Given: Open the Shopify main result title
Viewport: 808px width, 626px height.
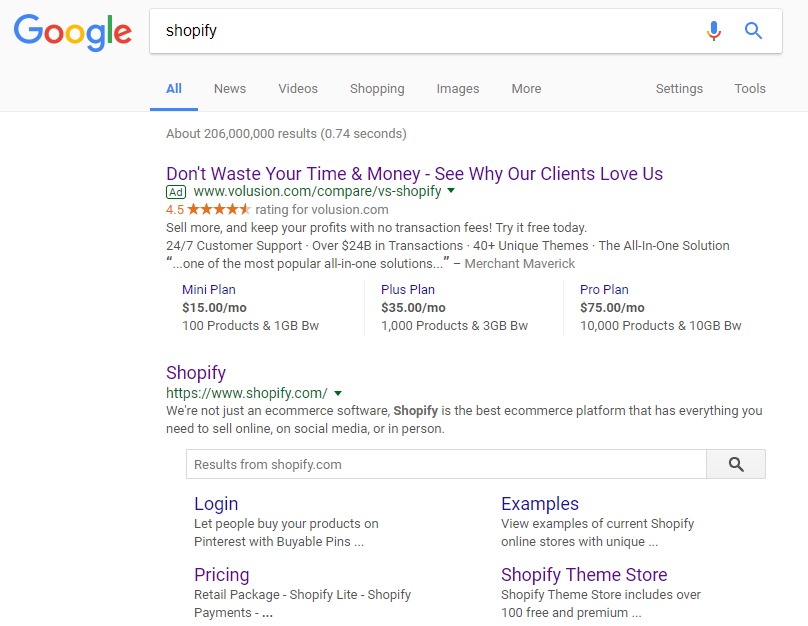Looking at the screenshot, I should click(x=196, y=373).
